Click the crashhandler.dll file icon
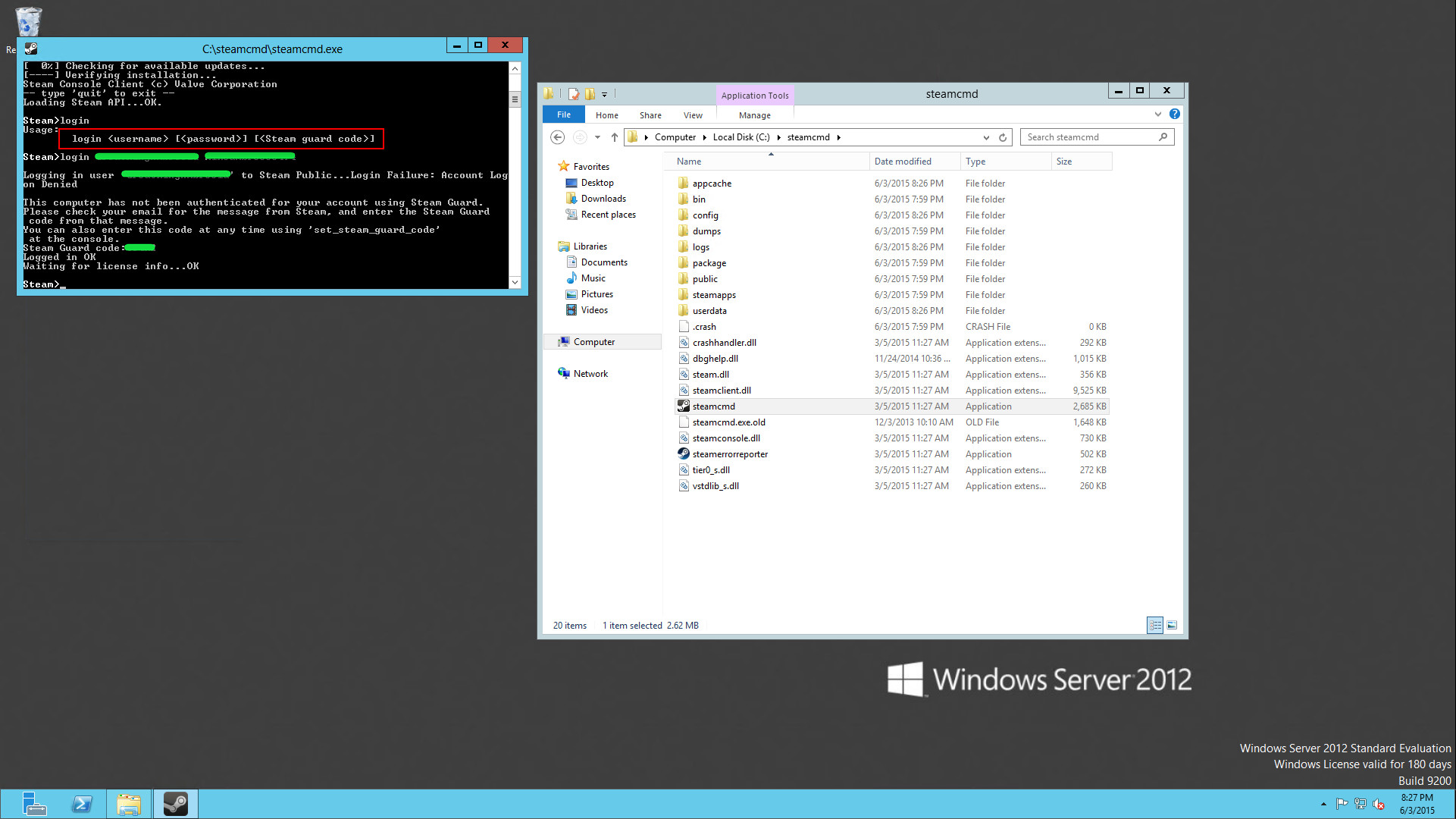 point(683,342)
